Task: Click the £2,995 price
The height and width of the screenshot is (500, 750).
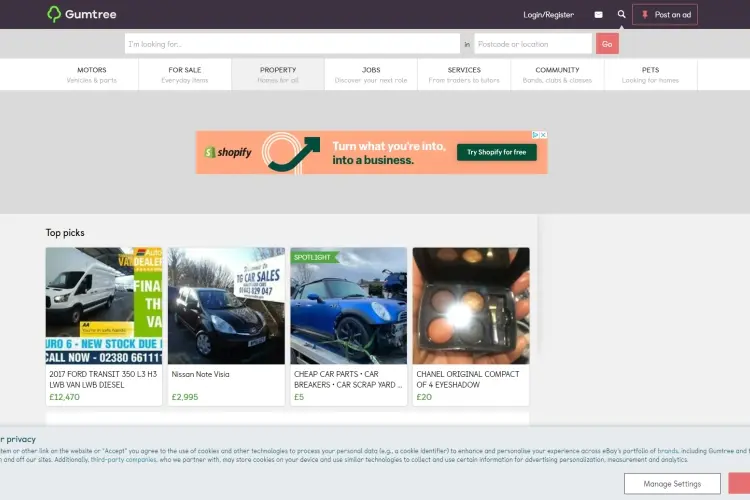Action: click(185, 397)
